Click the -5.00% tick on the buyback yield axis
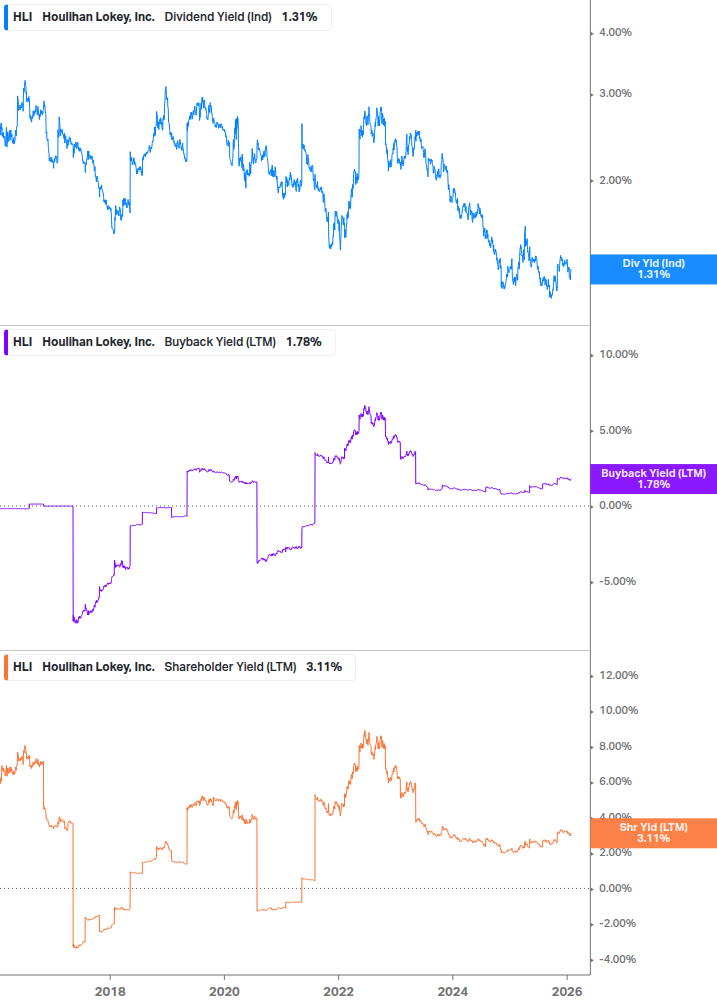 coord(618,581)
